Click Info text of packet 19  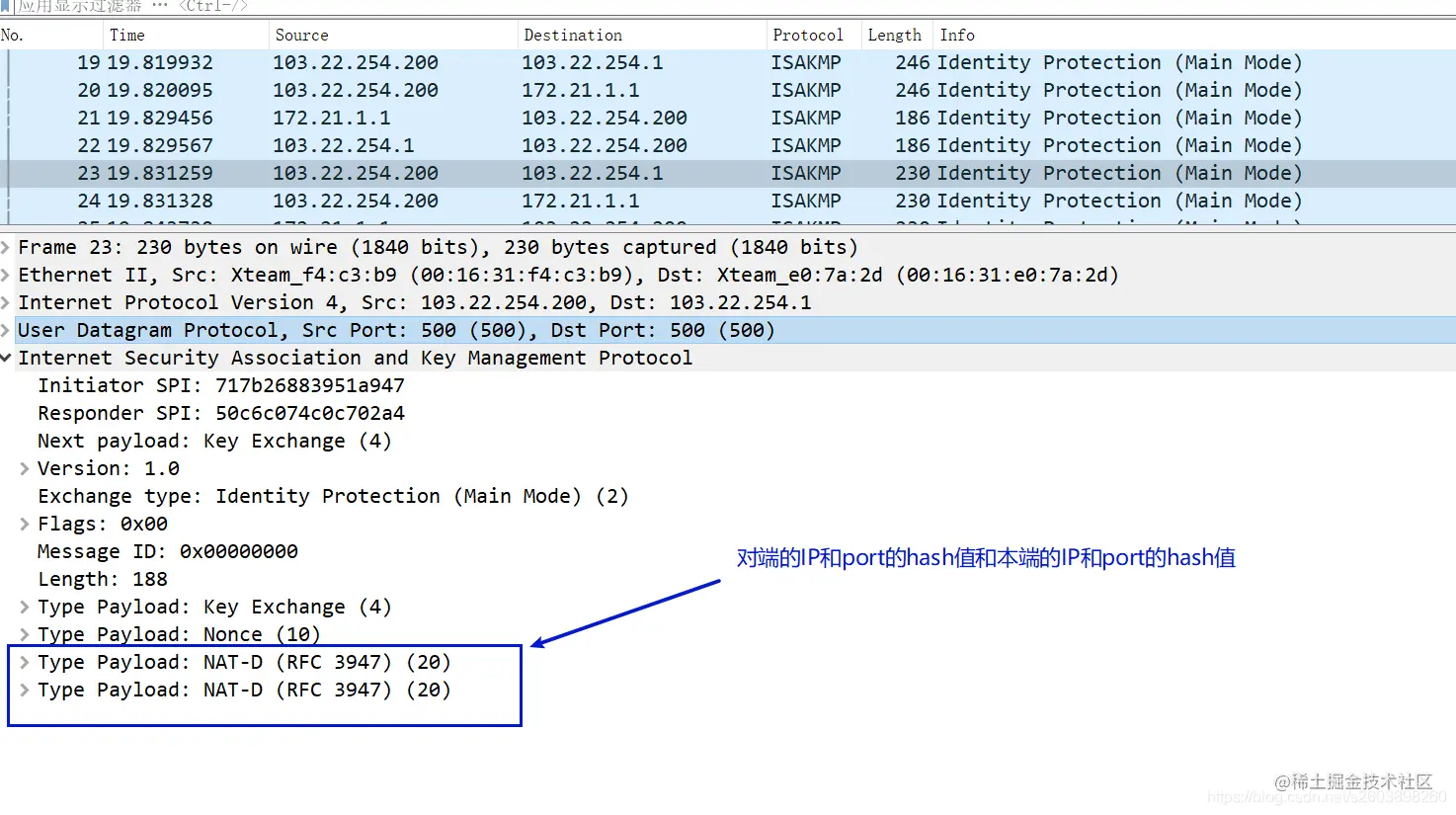tap(1119, 62)
